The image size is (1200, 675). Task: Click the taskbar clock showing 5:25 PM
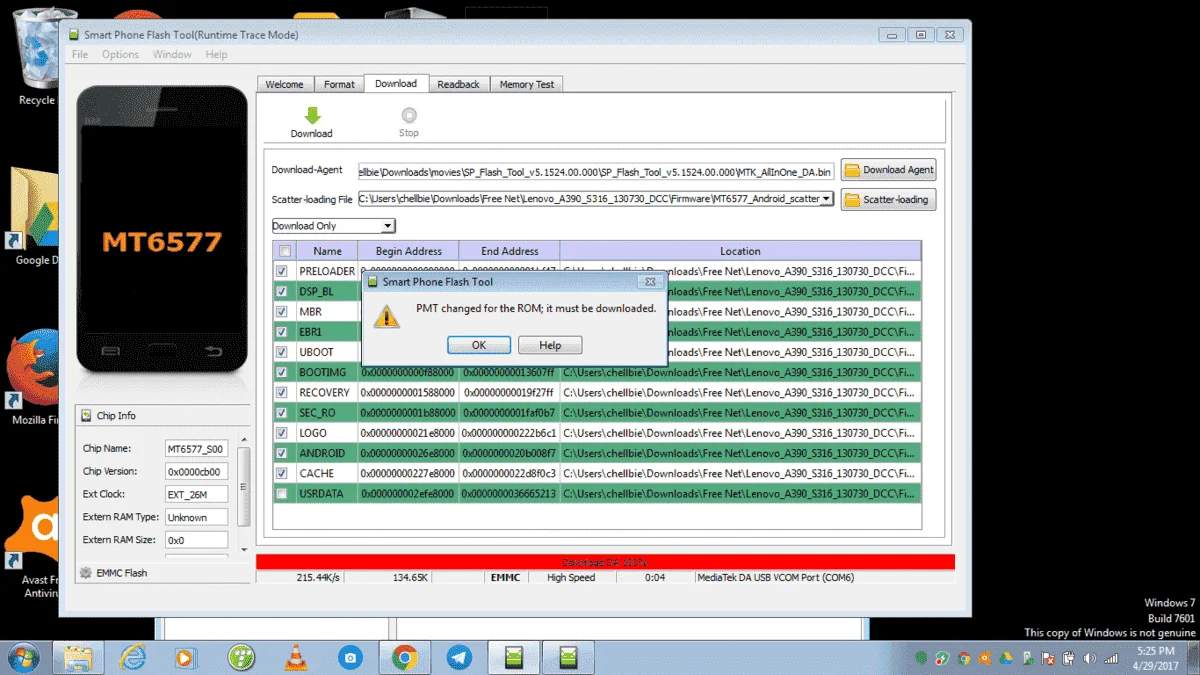(x=1155, y=658)
